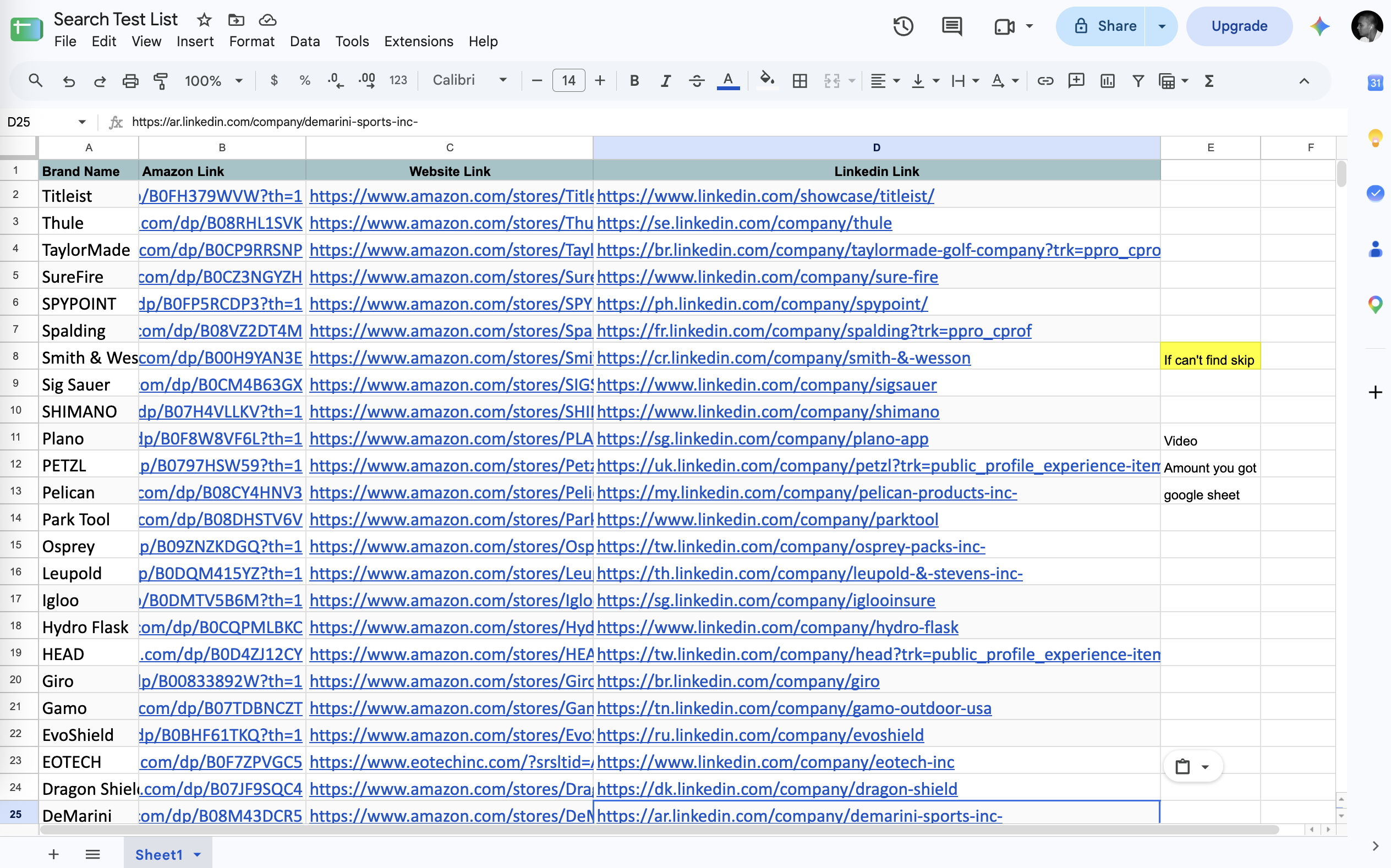
Task: Click the Upgrade button
Action: (x=1239, y=26)
